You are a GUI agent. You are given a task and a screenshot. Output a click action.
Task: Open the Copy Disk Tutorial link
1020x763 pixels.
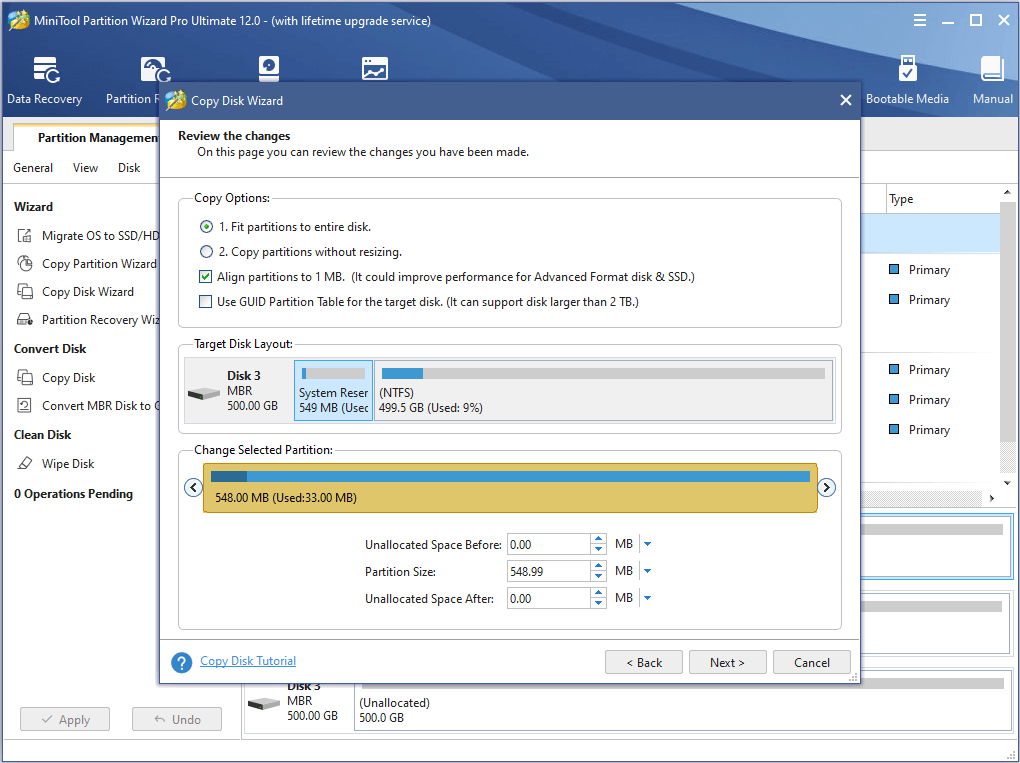[x=248, y=661]
